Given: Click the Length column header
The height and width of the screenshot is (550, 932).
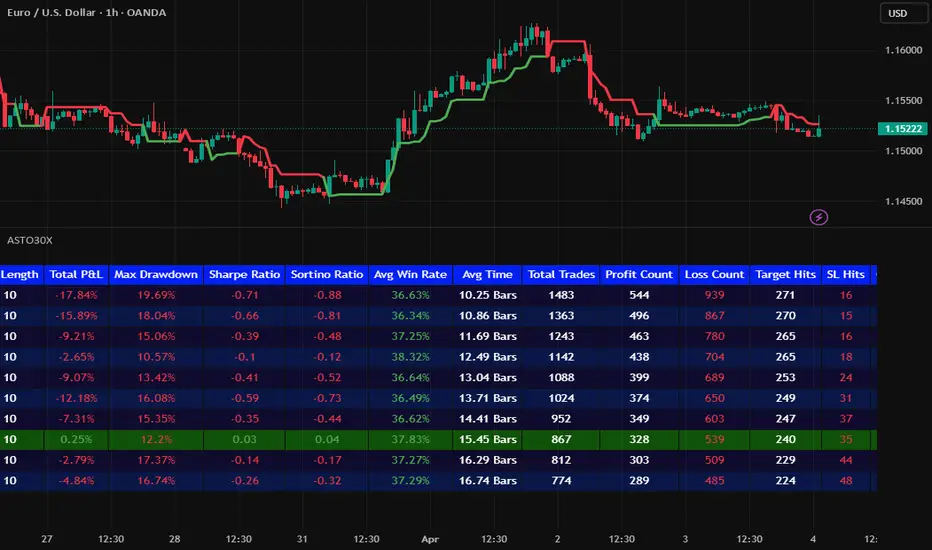Looking at the screenshot, I should (x=20, y=275).
